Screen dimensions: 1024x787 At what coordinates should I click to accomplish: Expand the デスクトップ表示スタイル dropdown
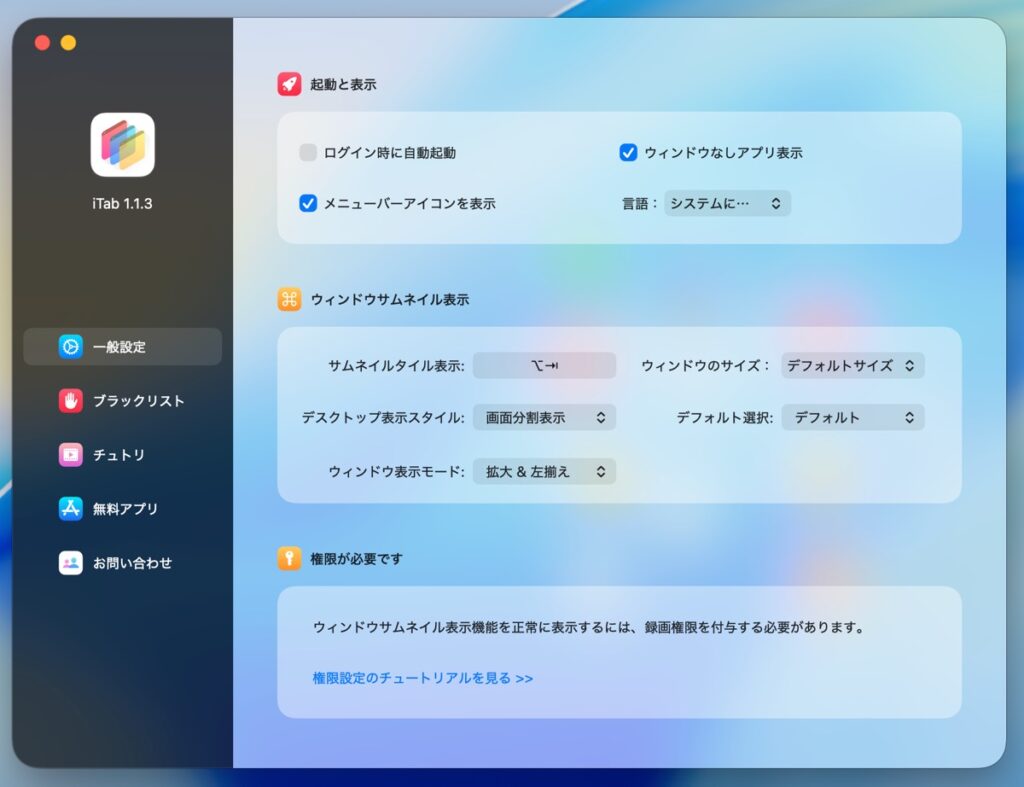[x=544, y=418]
